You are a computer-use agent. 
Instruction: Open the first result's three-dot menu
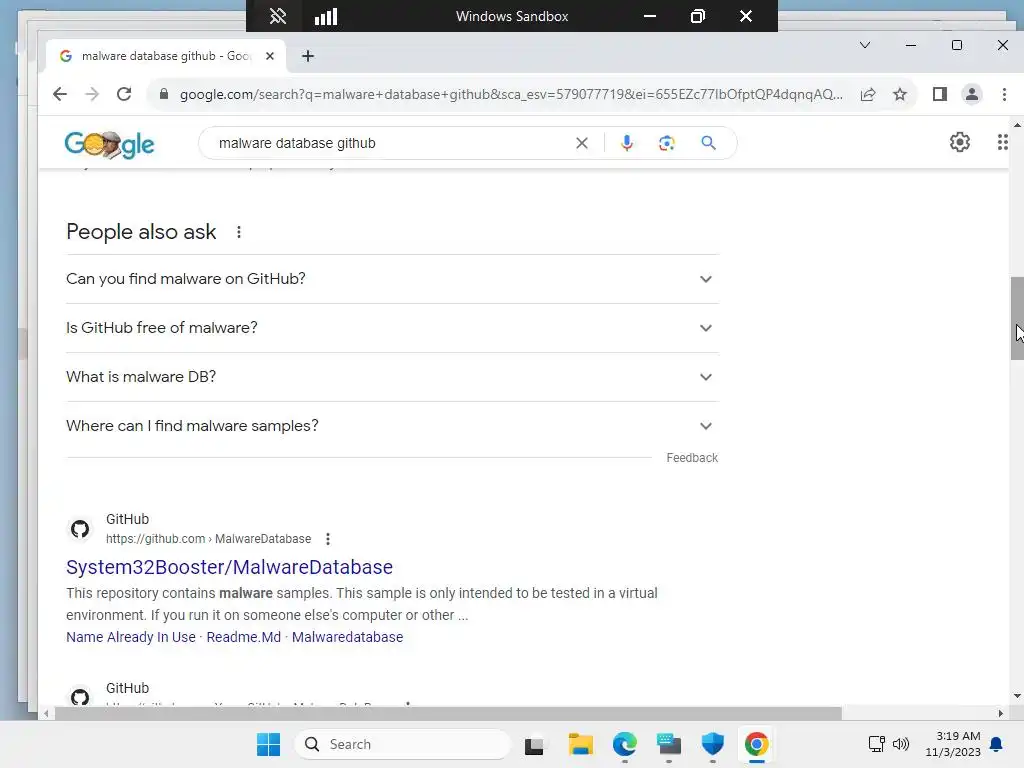click(x=328, y=539)
